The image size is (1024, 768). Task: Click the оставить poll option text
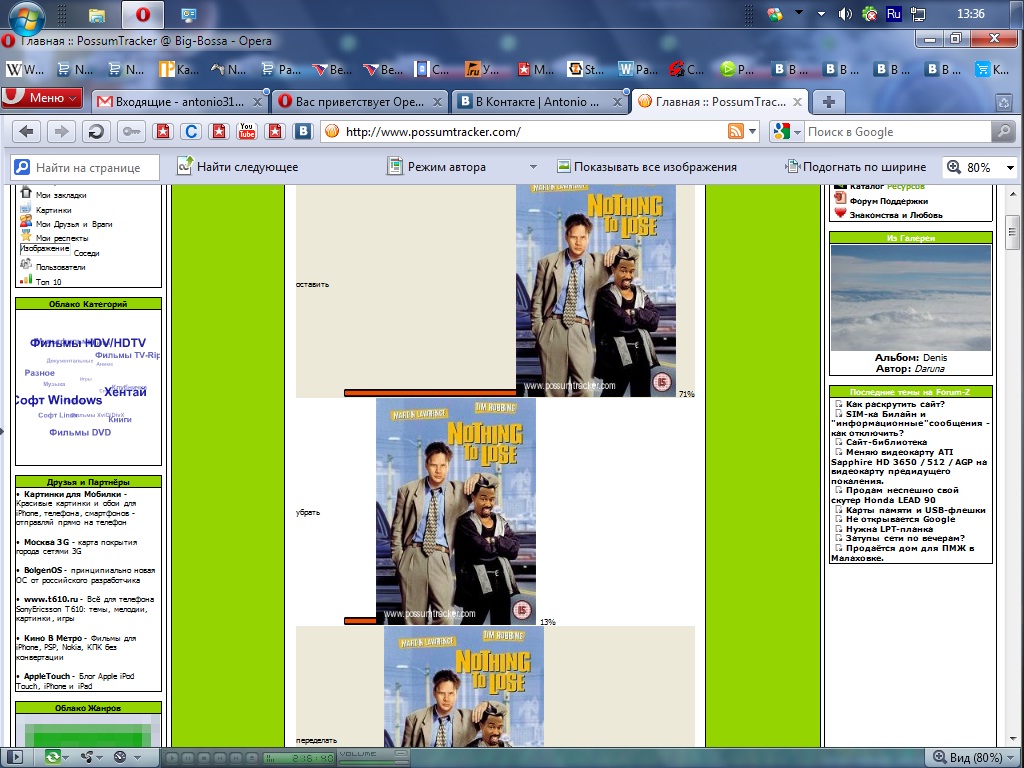point(312,285)
